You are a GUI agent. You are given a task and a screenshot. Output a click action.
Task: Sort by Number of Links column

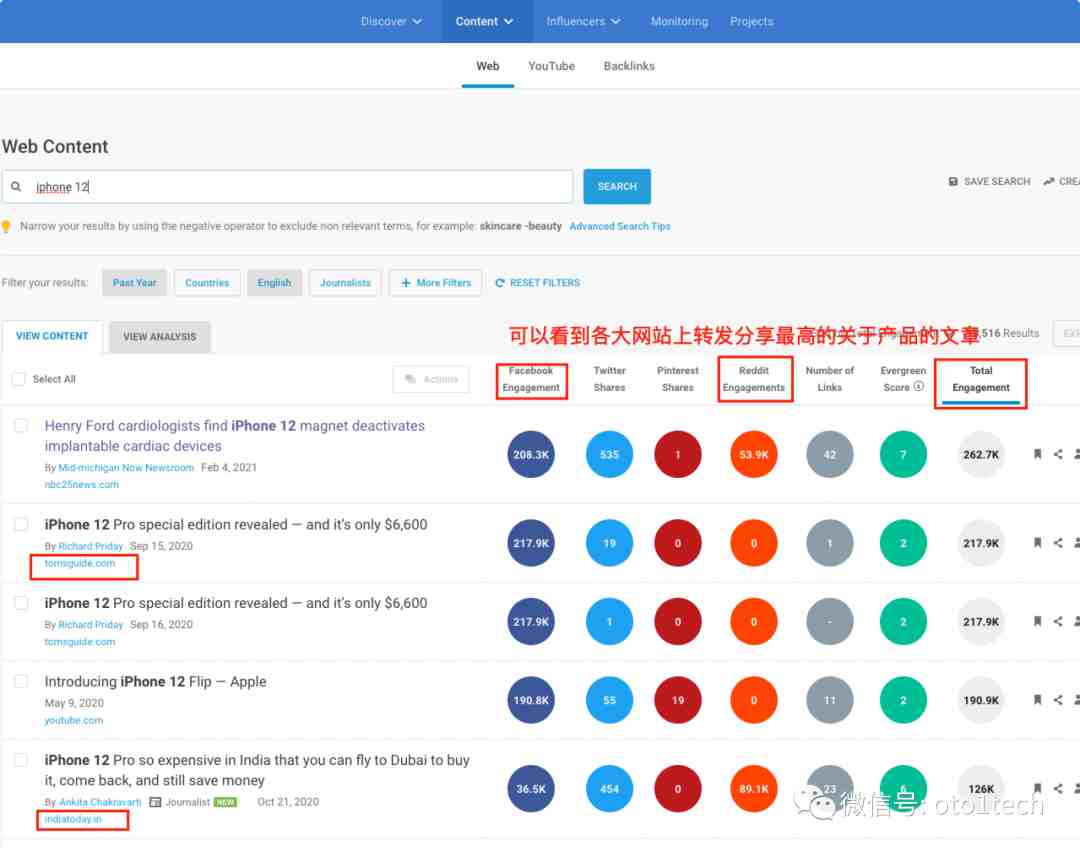(x=829, y=379)
